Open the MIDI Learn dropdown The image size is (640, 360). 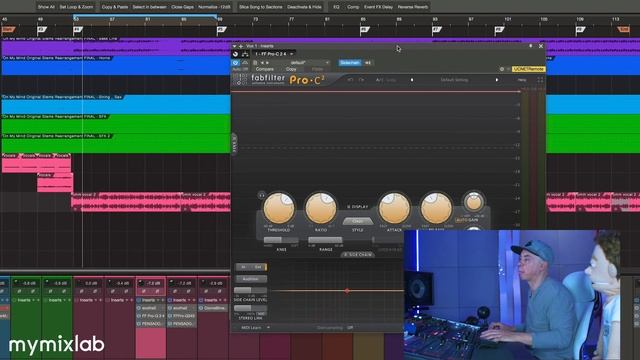click(x=255, y=328)
